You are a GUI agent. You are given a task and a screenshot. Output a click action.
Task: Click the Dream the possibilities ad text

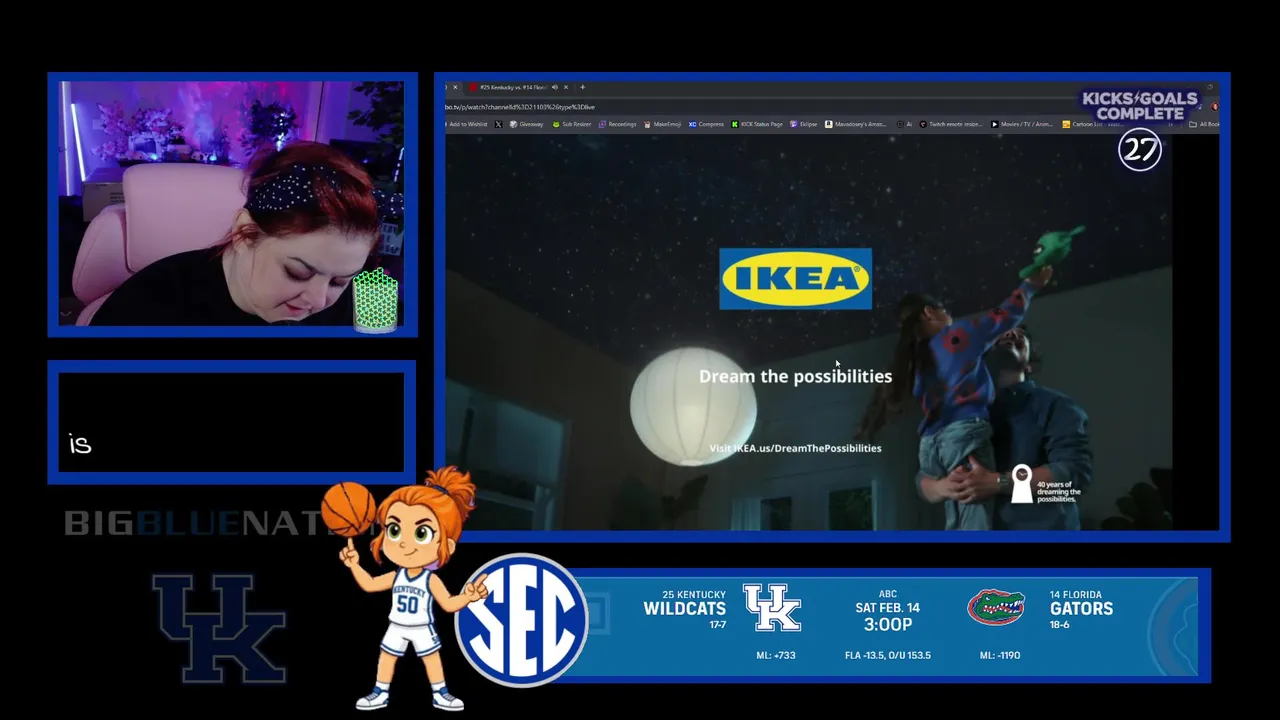tap(795, 376)
